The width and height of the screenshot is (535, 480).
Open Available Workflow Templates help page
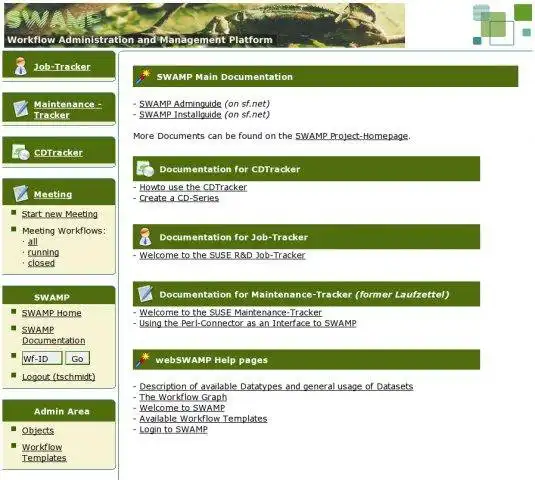click(203, 419)
